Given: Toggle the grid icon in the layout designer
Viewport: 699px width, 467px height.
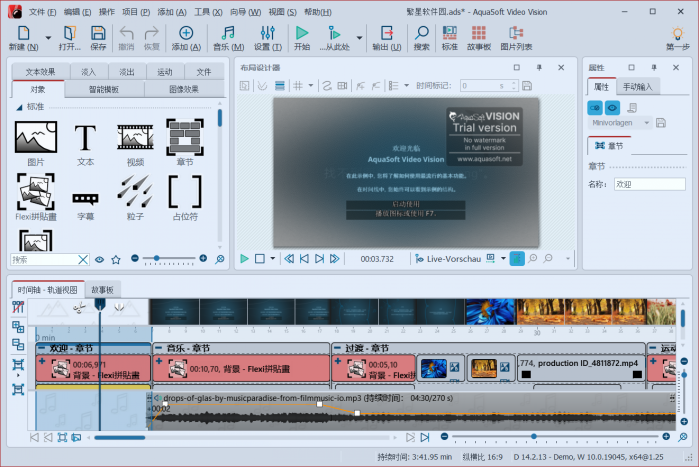Looking at the screenshot, I should 298,86.
